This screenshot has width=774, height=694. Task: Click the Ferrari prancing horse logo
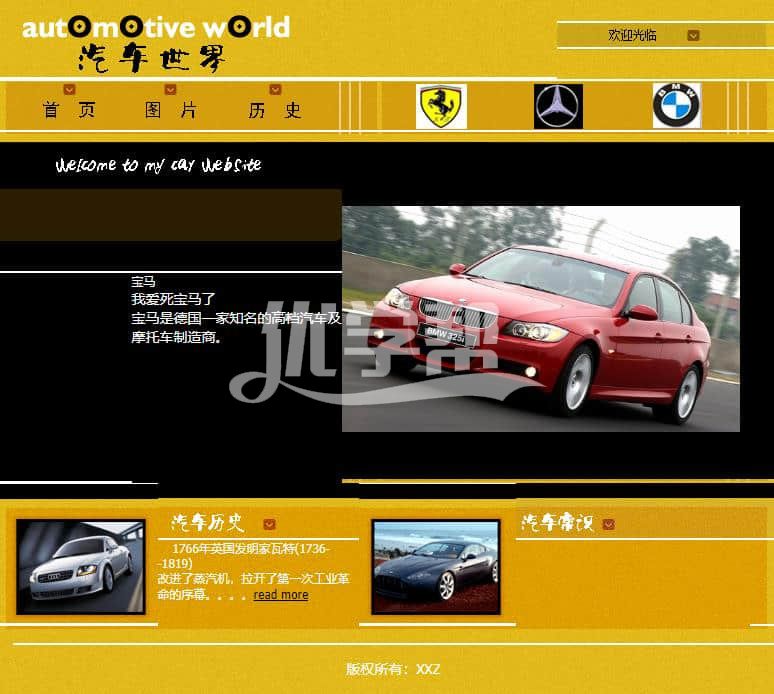point(441,107)
